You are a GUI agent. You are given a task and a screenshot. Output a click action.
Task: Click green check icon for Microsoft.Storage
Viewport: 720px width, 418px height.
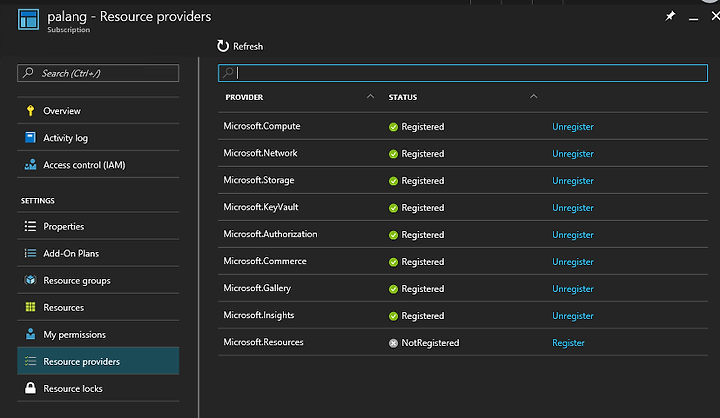click(393, 181)
